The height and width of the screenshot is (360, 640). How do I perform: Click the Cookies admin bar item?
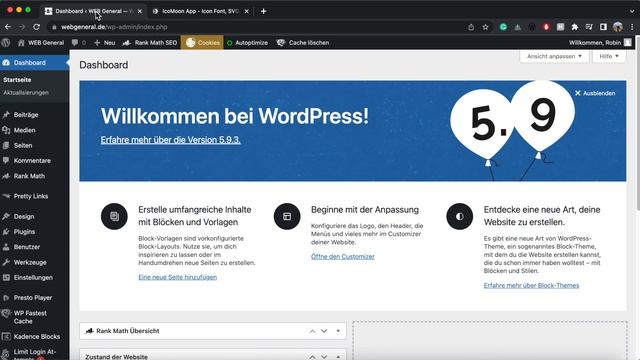coord(202,42)
